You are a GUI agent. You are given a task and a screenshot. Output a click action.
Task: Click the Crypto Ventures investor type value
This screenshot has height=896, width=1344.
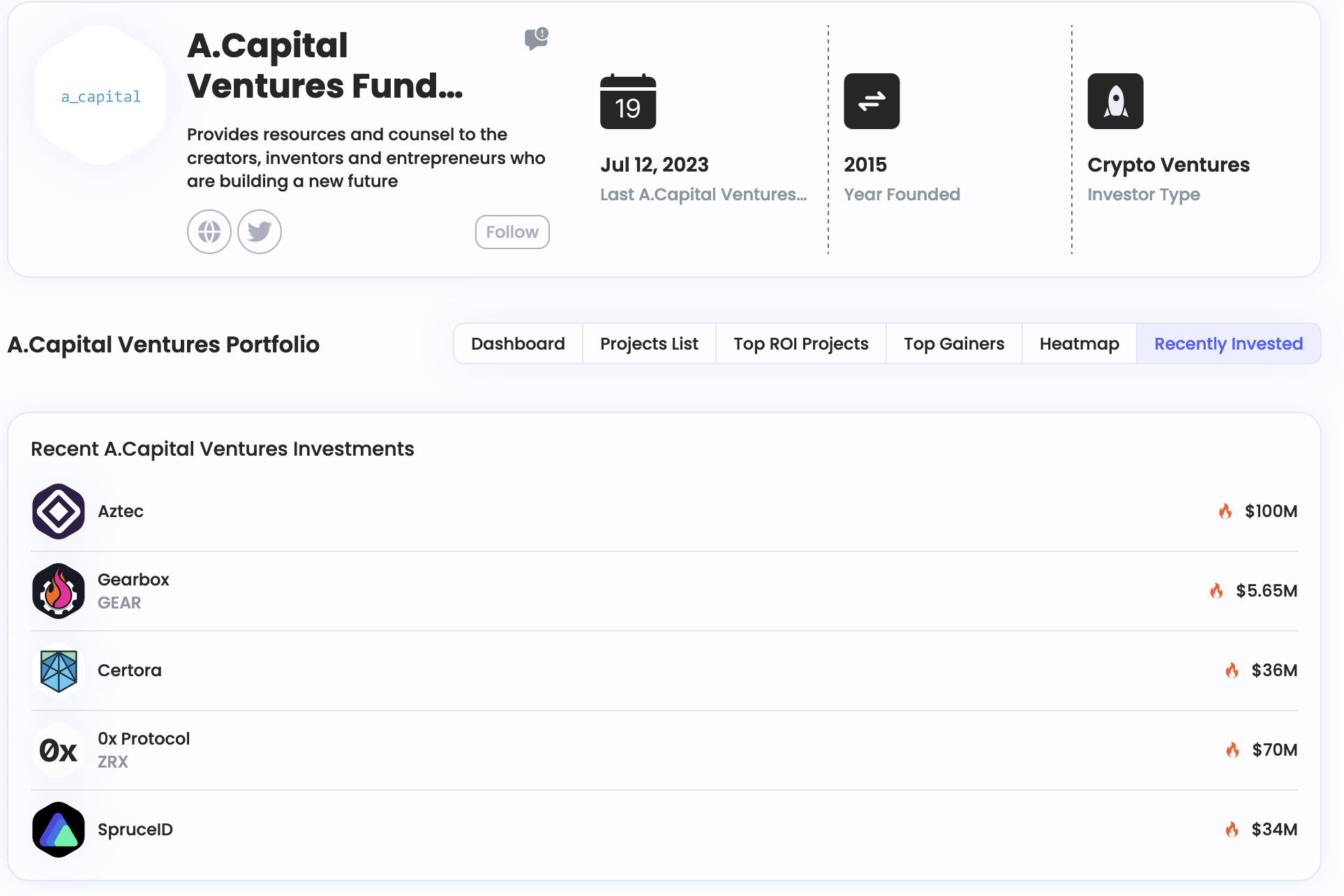click(1169, 165)
